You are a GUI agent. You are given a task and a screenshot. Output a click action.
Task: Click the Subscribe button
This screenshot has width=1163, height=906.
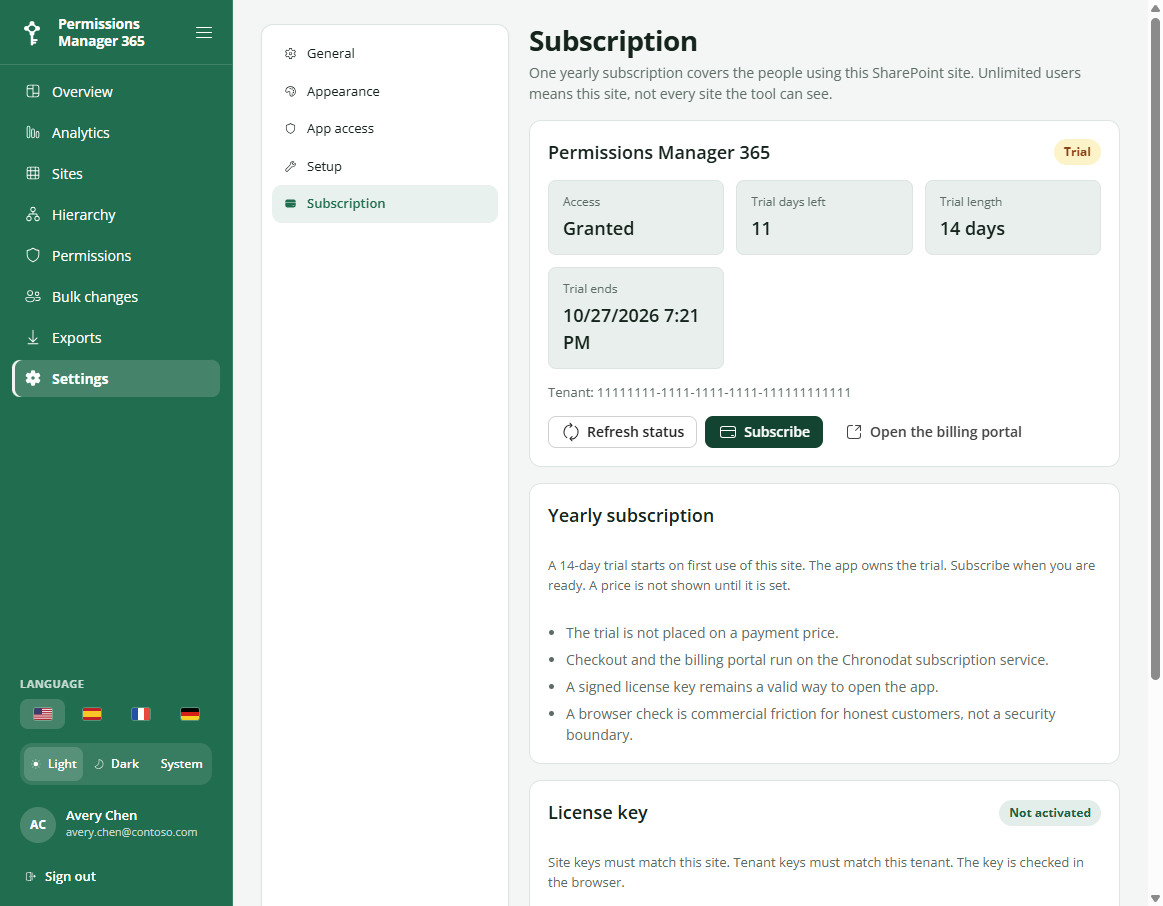tap(764, 432)
